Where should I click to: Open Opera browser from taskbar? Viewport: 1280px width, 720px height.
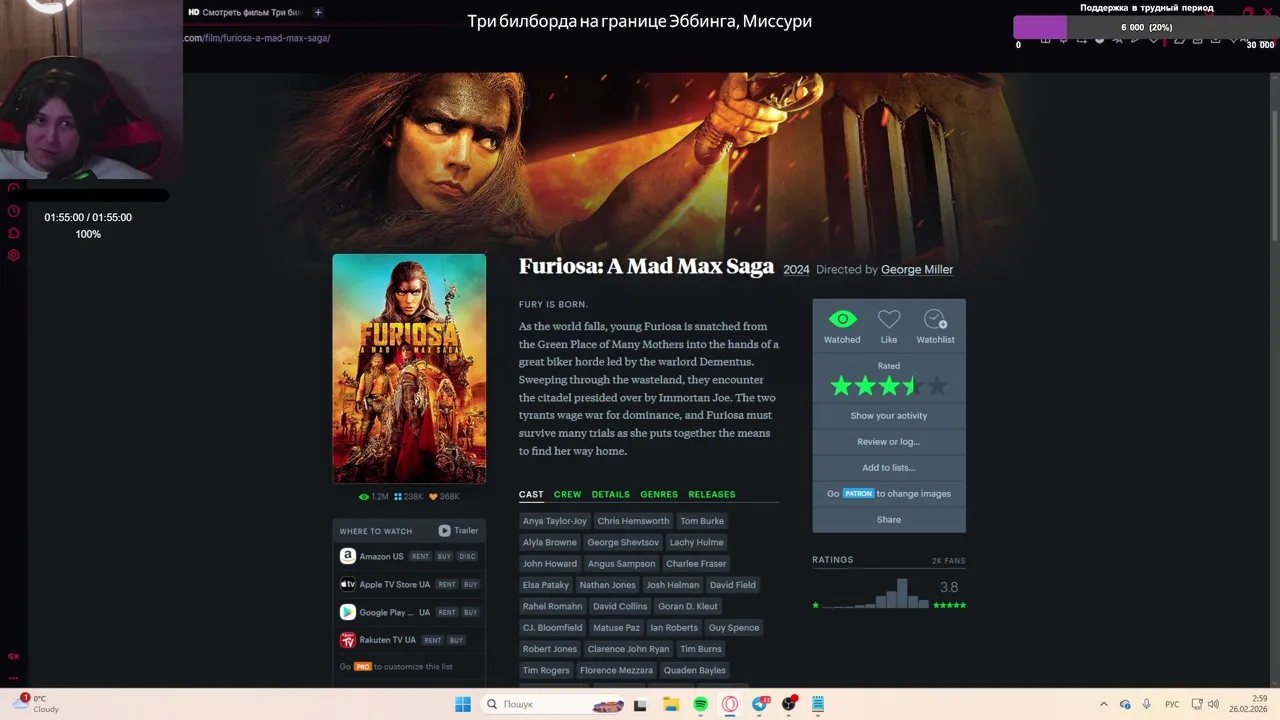point(730,704)
